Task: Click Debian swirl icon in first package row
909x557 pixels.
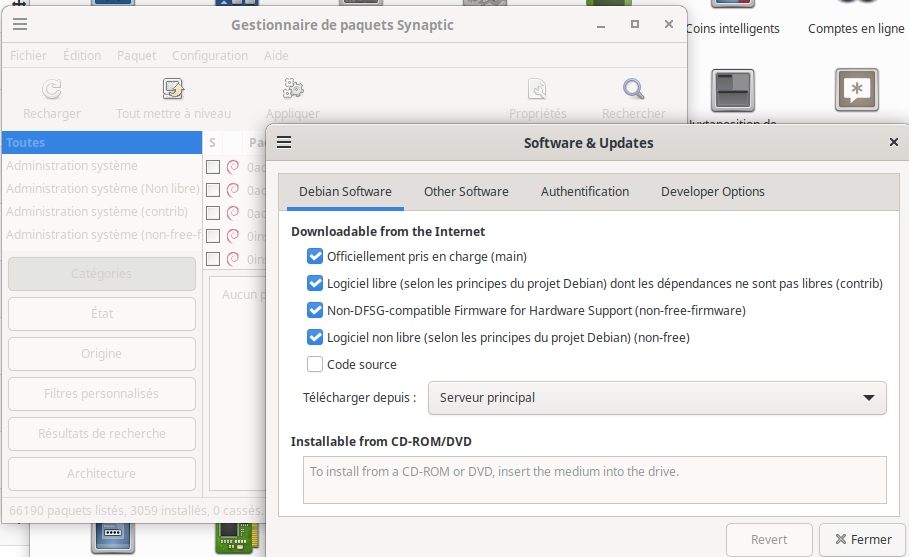Action: coord(233,167)
